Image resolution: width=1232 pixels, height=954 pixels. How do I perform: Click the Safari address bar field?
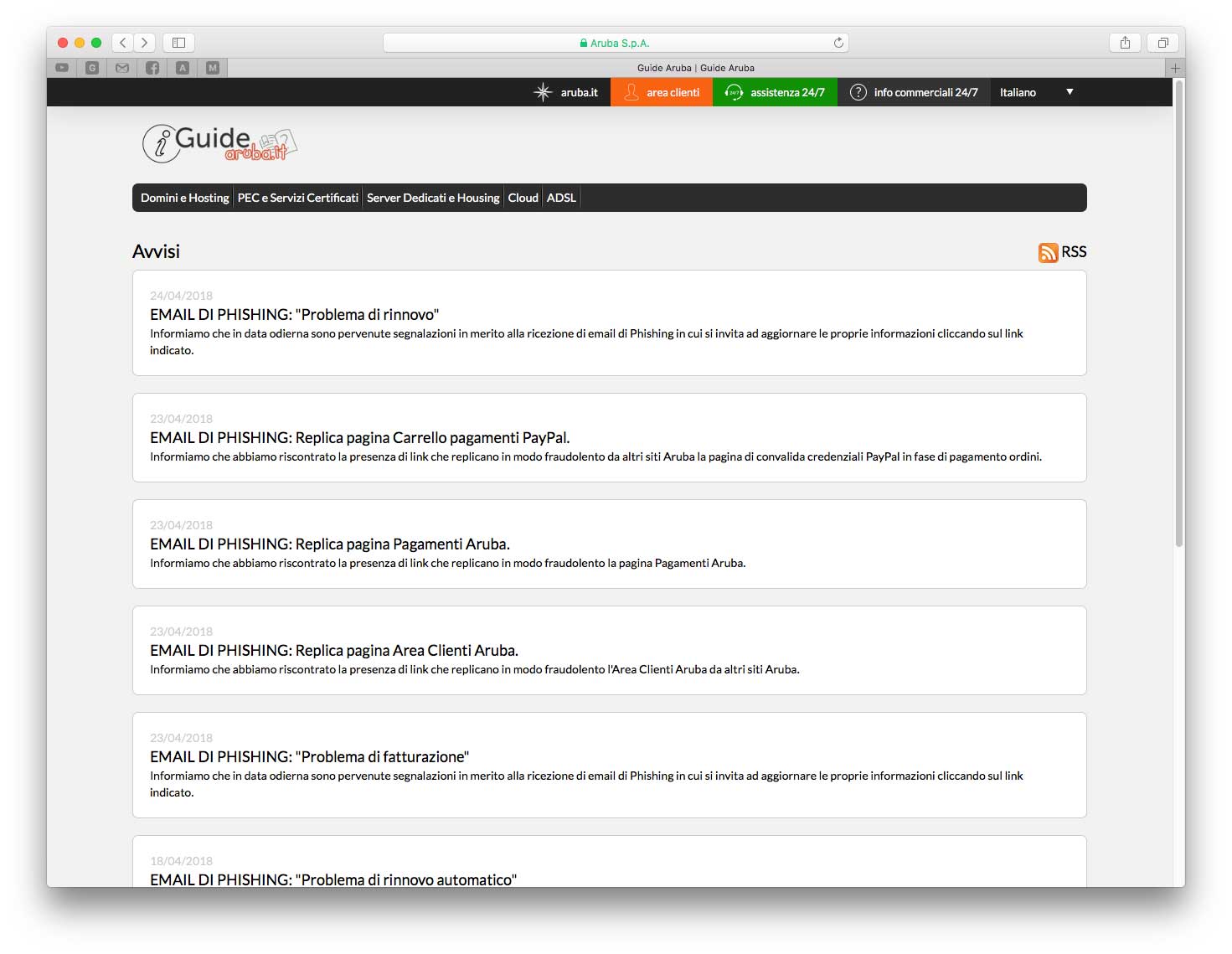616,43
